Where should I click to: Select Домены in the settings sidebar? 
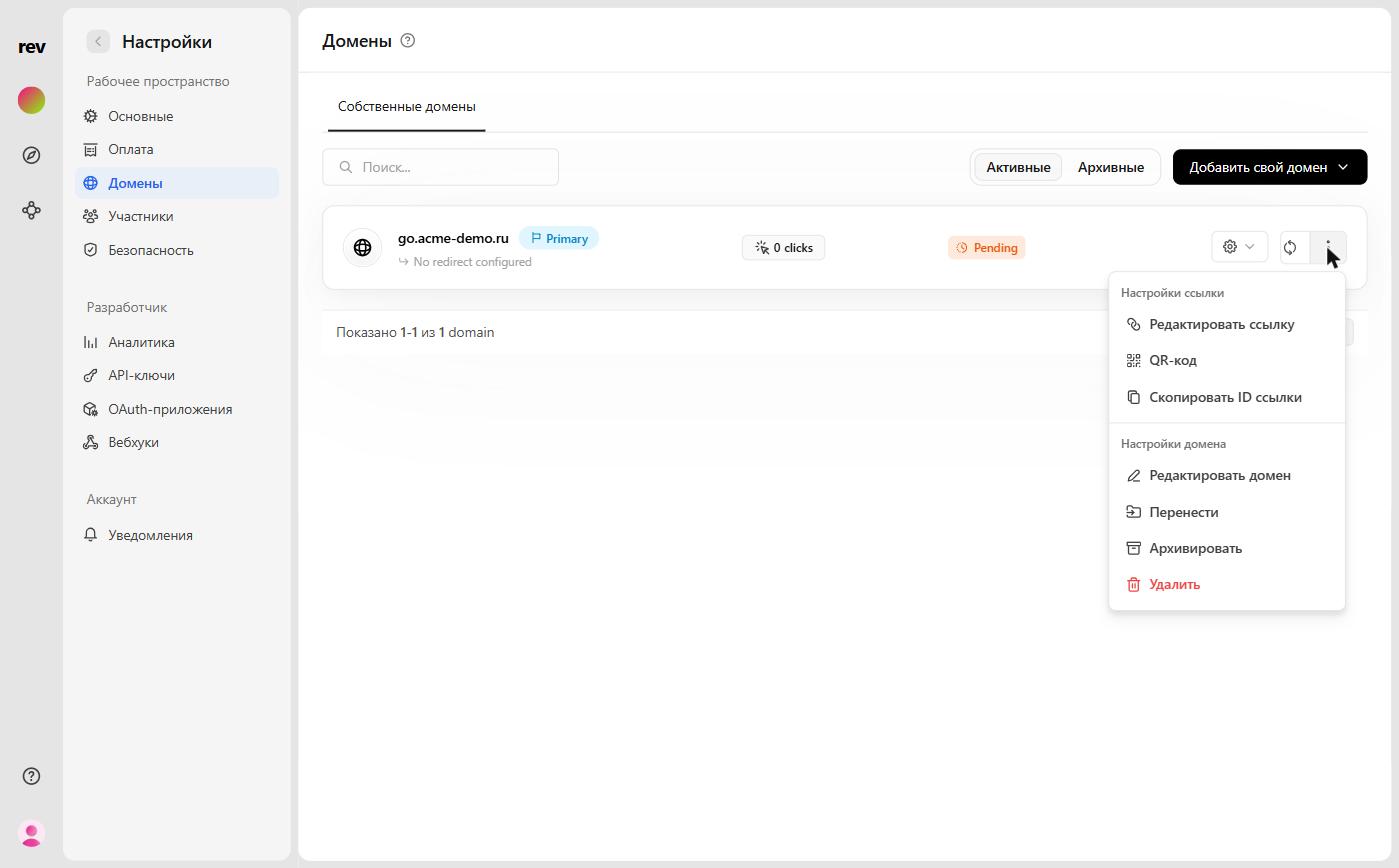(177, 183)
